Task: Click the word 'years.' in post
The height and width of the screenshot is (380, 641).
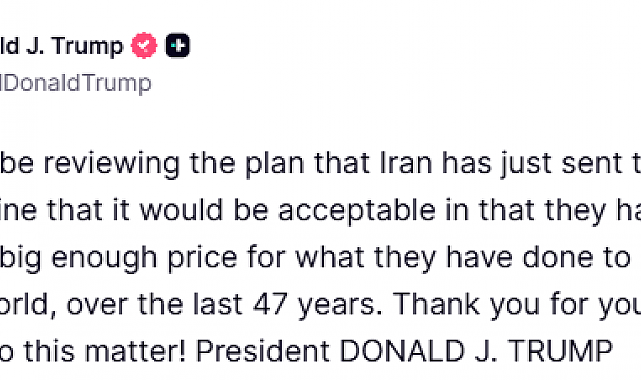Action: [x=340, y=304]
